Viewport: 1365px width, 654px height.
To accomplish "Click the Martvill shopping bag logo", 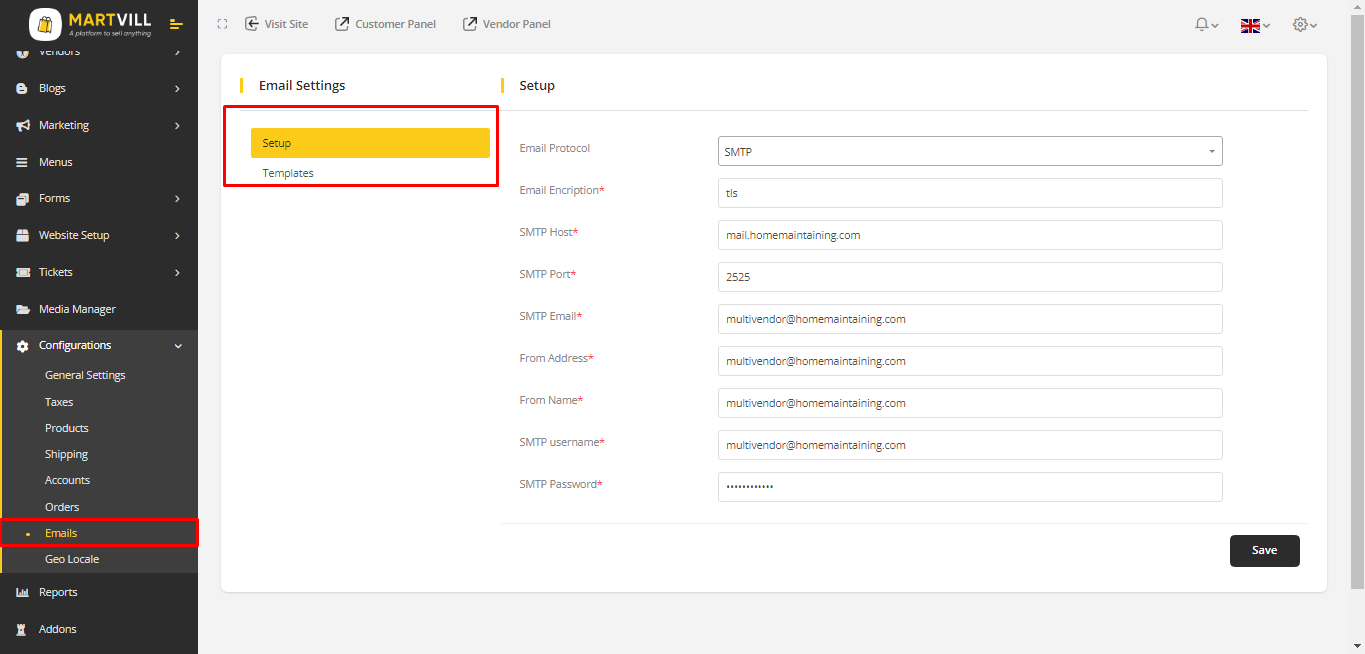I will [x=45, y=24].
